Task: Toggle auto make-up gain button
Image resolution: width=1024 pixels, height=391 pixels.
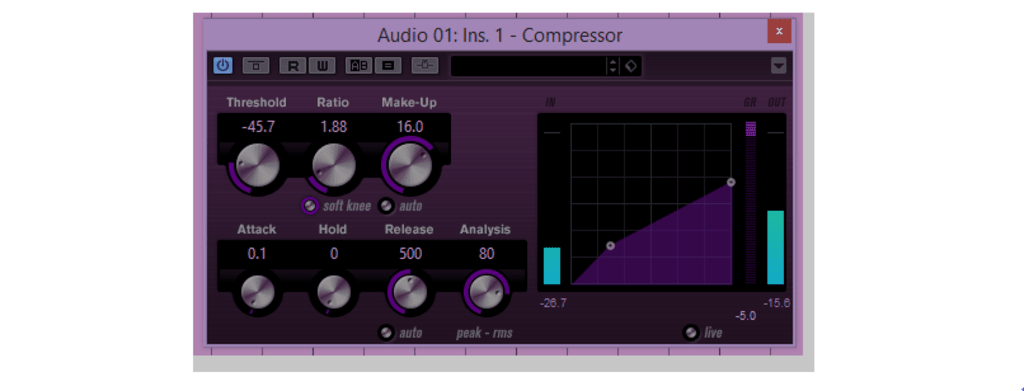Action: 387,206
